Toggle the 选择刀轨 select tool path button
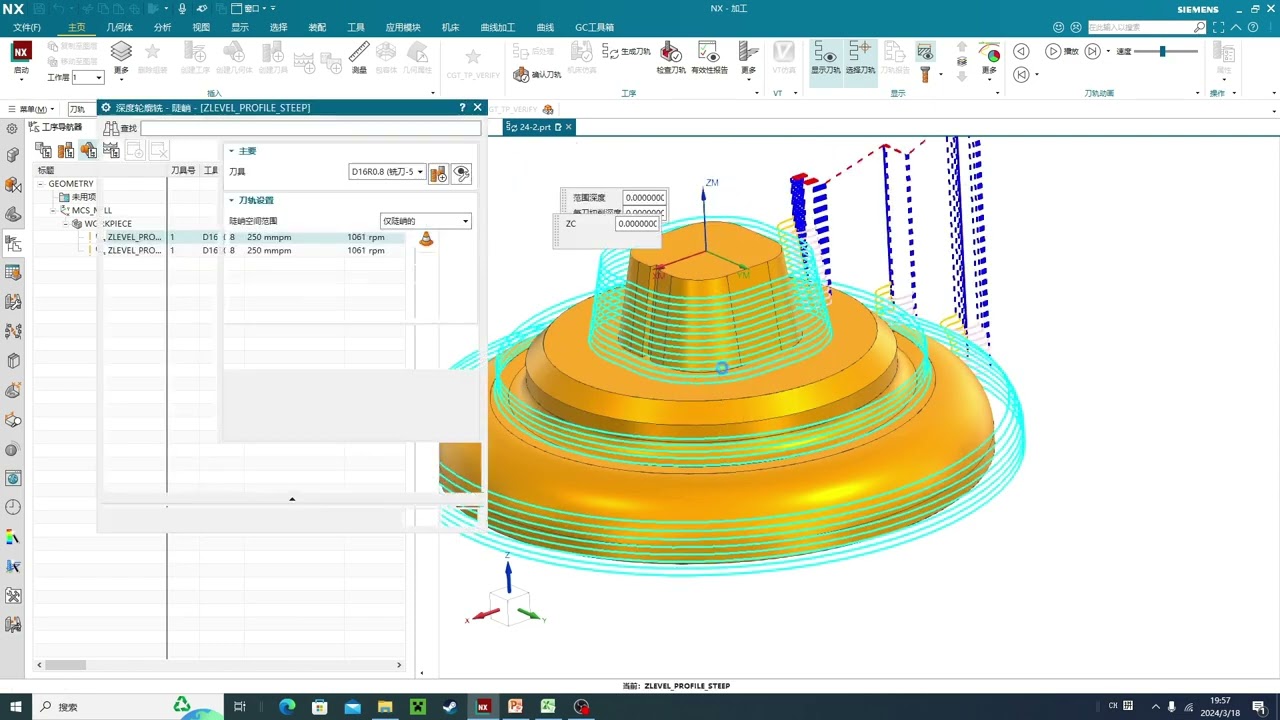Viewport: 1280px width, 720px height. coord(860,58)
